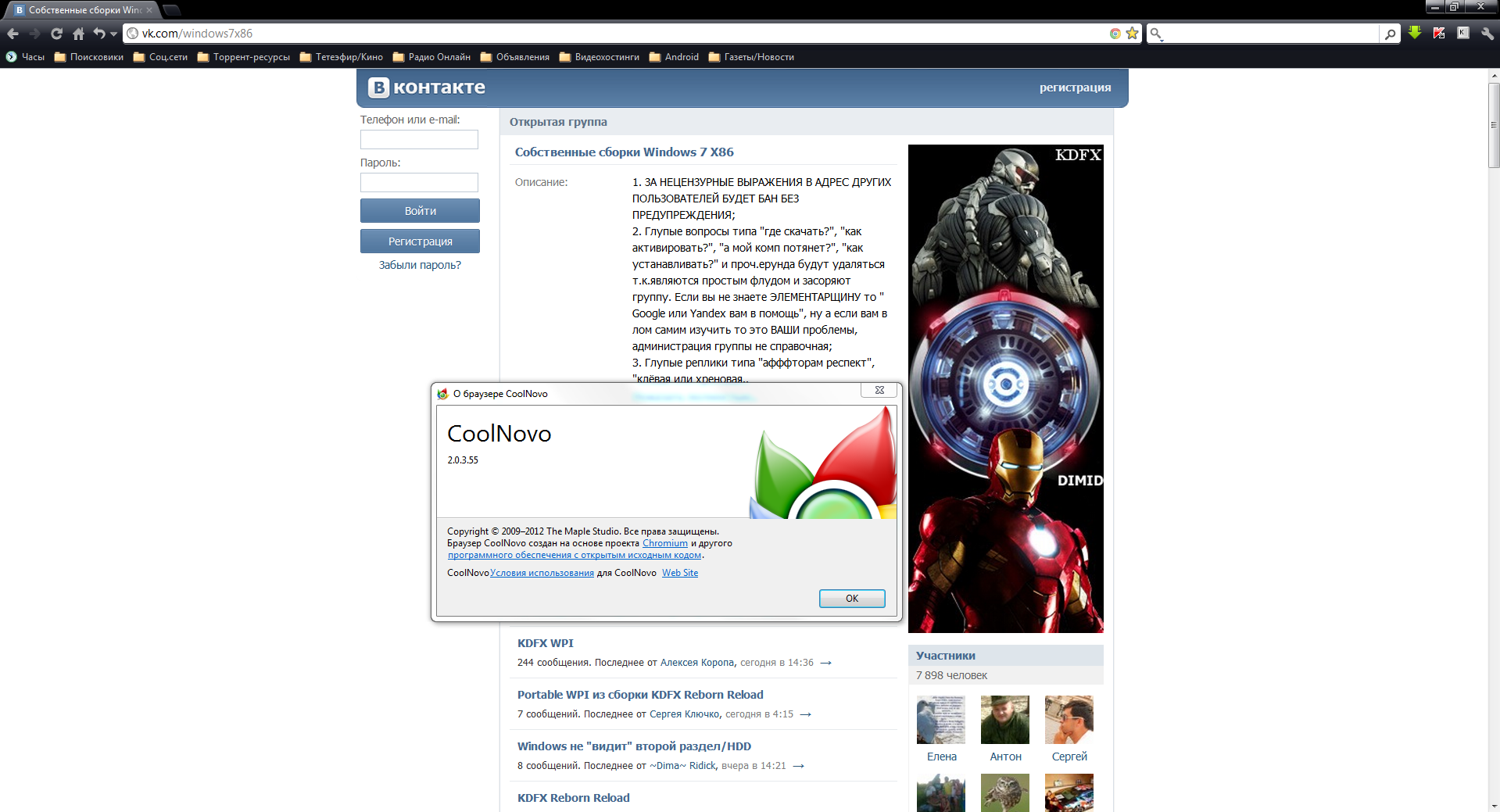Open the 'Web Site' link in About dialog

[680, 573]
